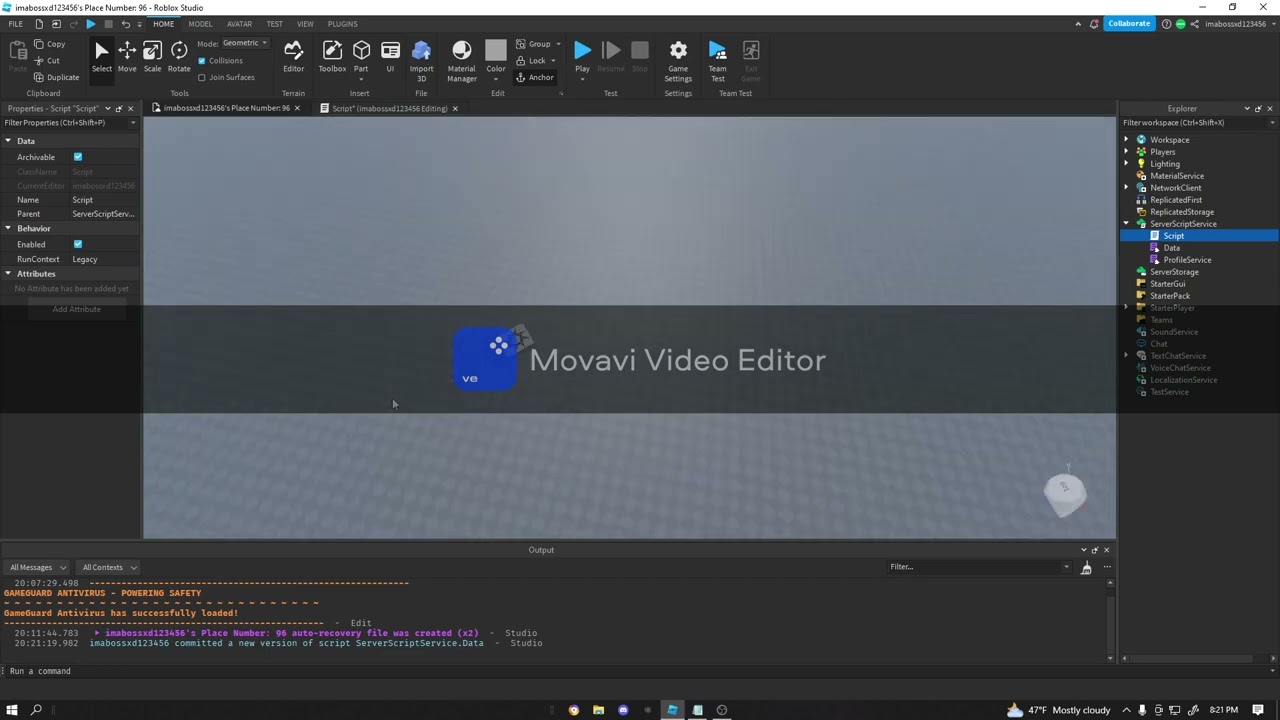Start playtest with the Play button

pos(582,56)
